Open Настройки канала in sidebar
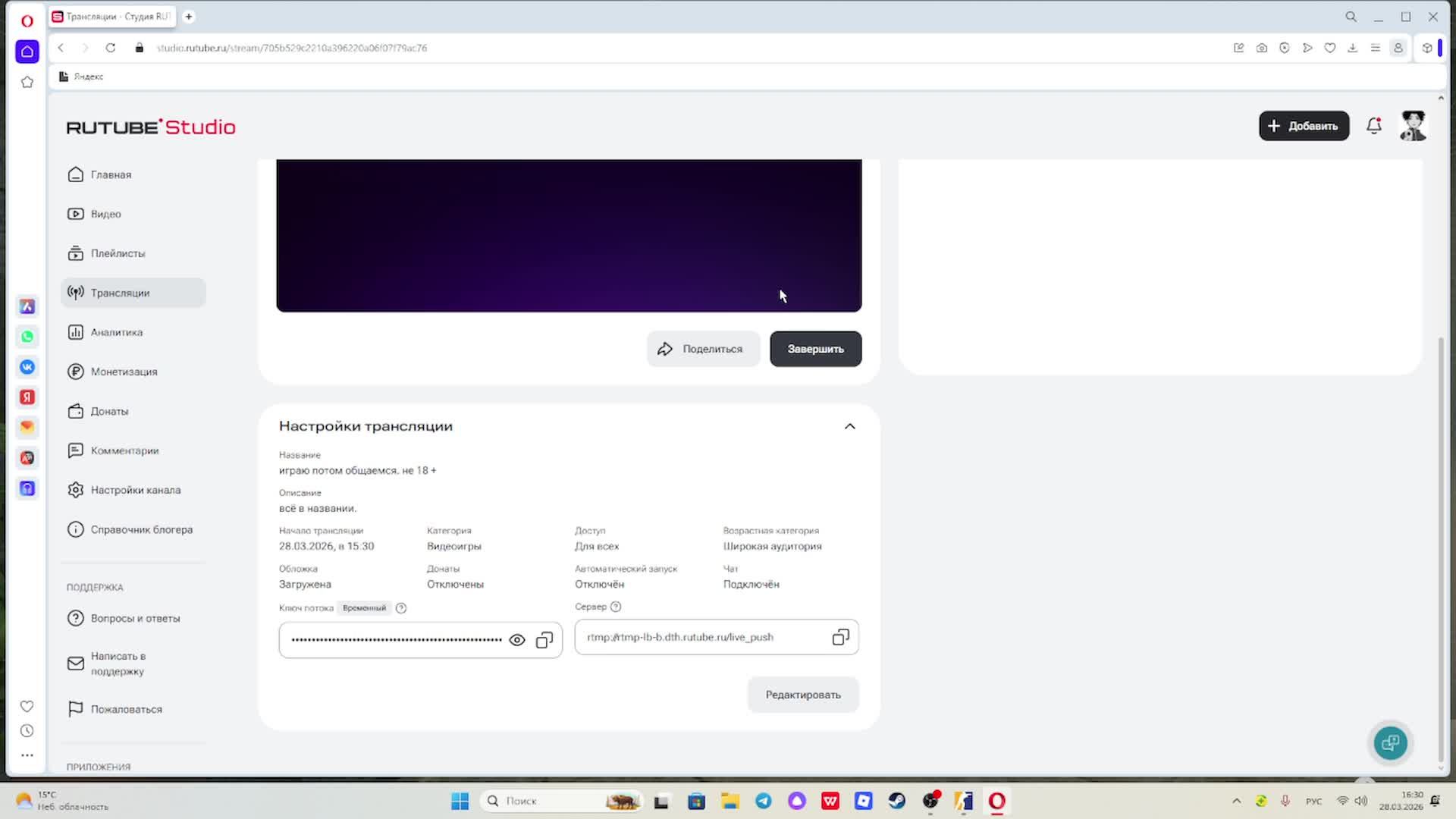1456x819 pixels. [135, 490]
